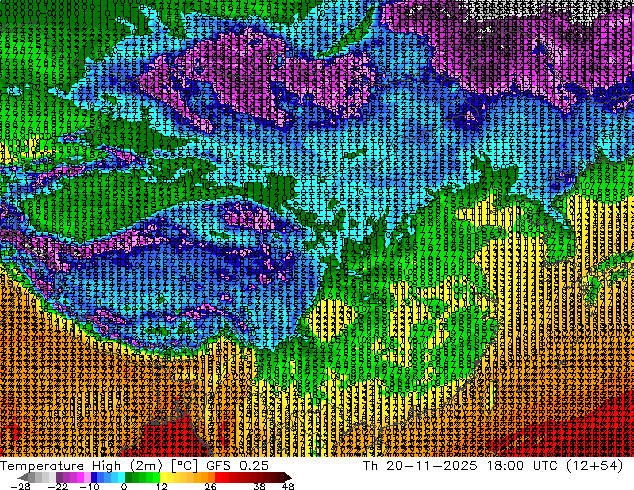This screenshot has height=490, width=634.
Task: Click the '[°C]' unit label
Action: pyautogui.click(x=184, y=466)
